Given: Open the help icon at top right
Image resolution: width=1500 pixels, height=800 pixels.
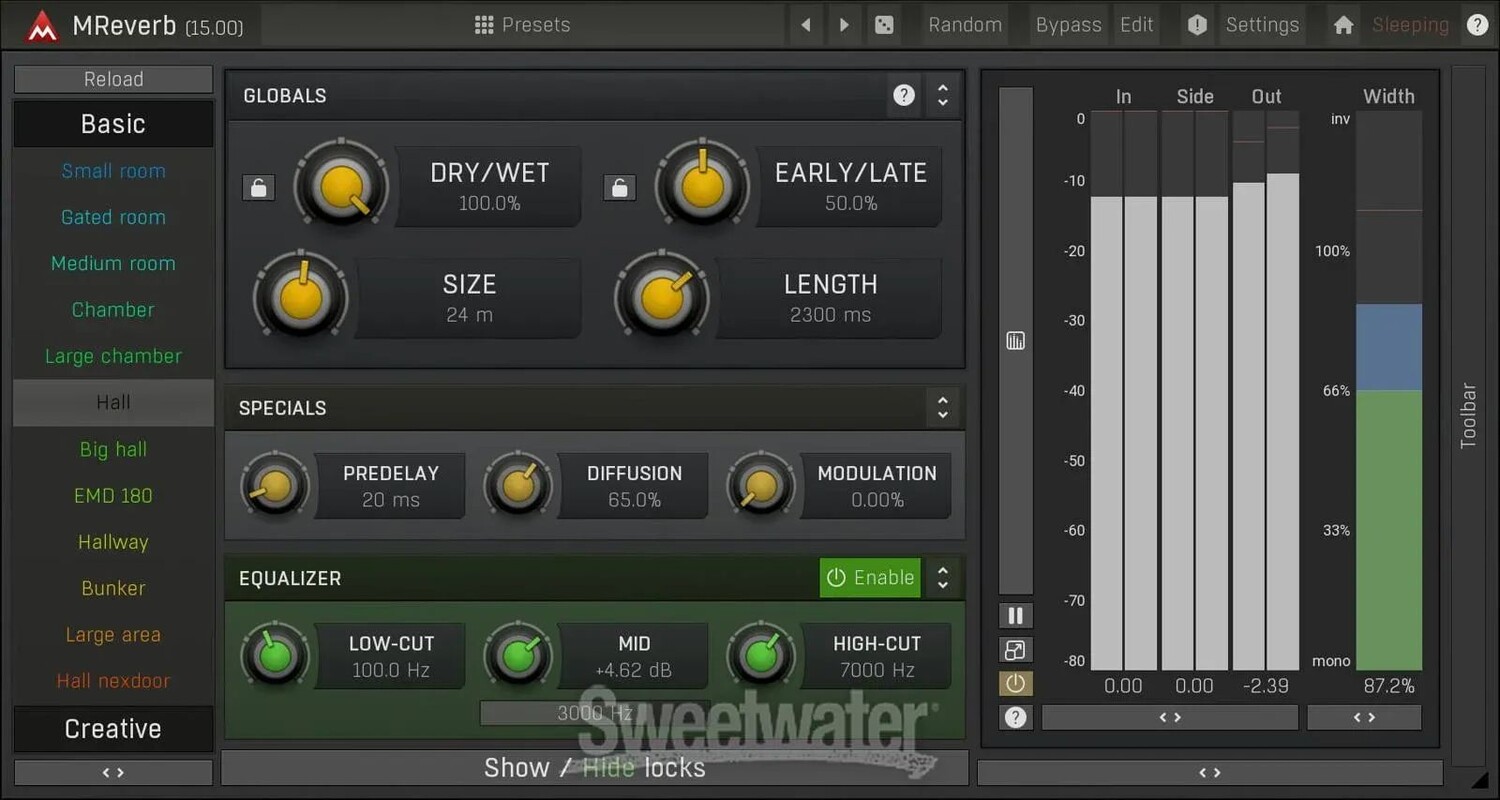Looking at the screenshot, I should [1477, 25].
